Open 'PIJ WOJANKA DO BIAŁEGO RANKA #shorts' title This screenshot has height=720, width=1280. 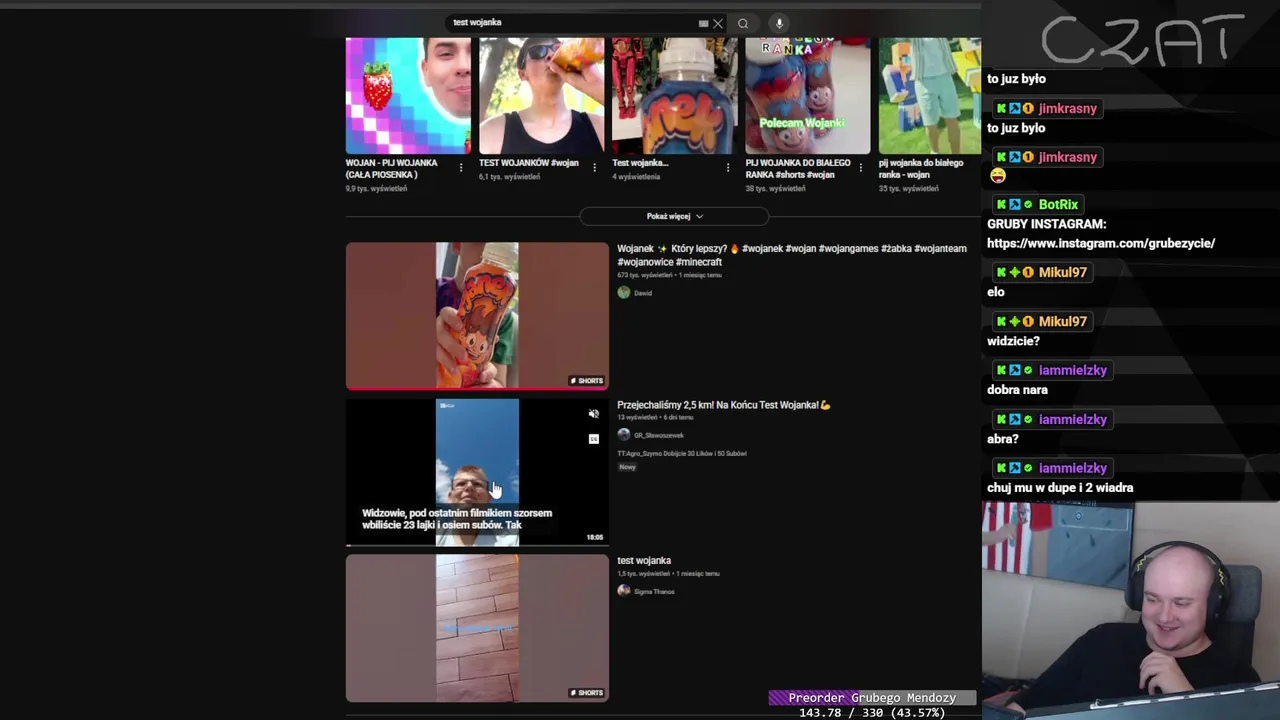(798, 168)
